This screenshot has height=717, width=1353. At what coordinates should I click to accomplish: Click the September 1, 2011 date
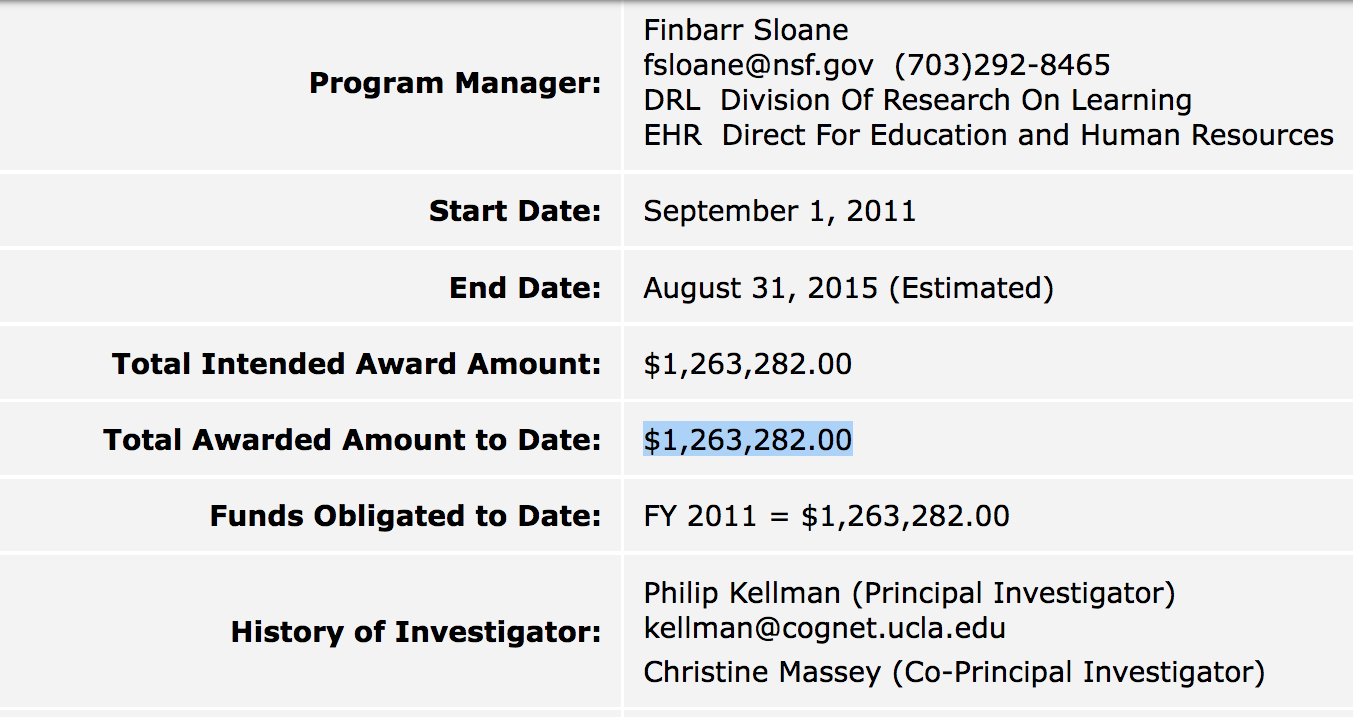(x=779, y=211)
